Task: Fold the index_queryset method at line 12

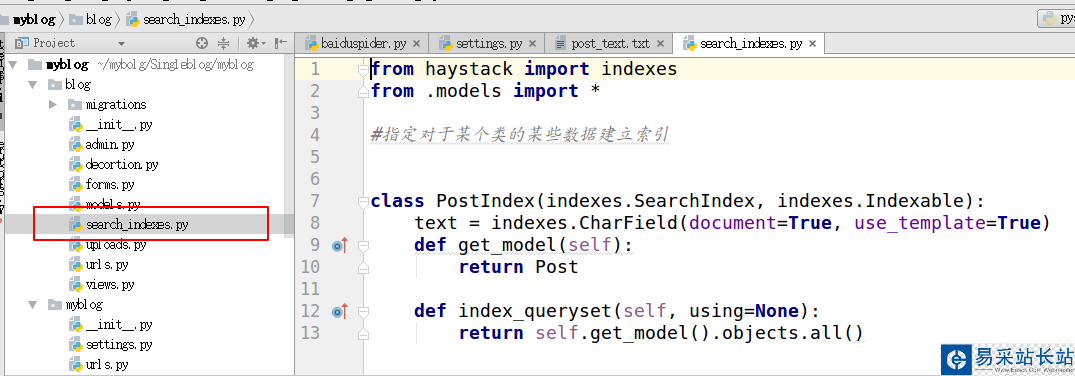Action: click(x=363, y=312)
